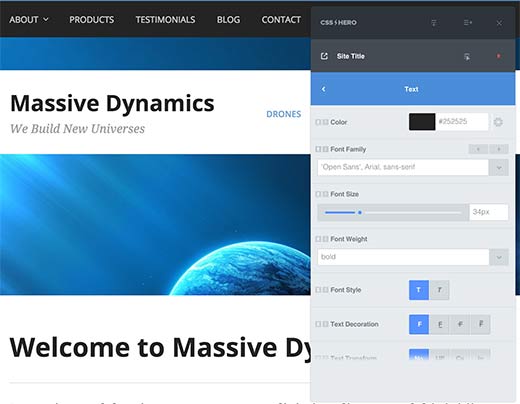
Task: Click the Font Style property label
Action: coord(346,290)
